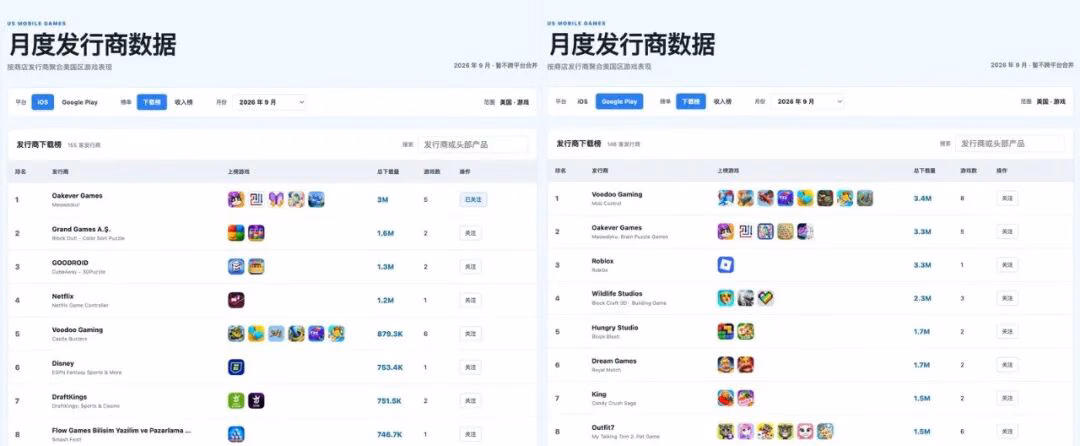This screenshot has width=1080, height=446.
Task: Follow Dream Games publisher
Action: pyautogui.click(x=1007, y=365)
